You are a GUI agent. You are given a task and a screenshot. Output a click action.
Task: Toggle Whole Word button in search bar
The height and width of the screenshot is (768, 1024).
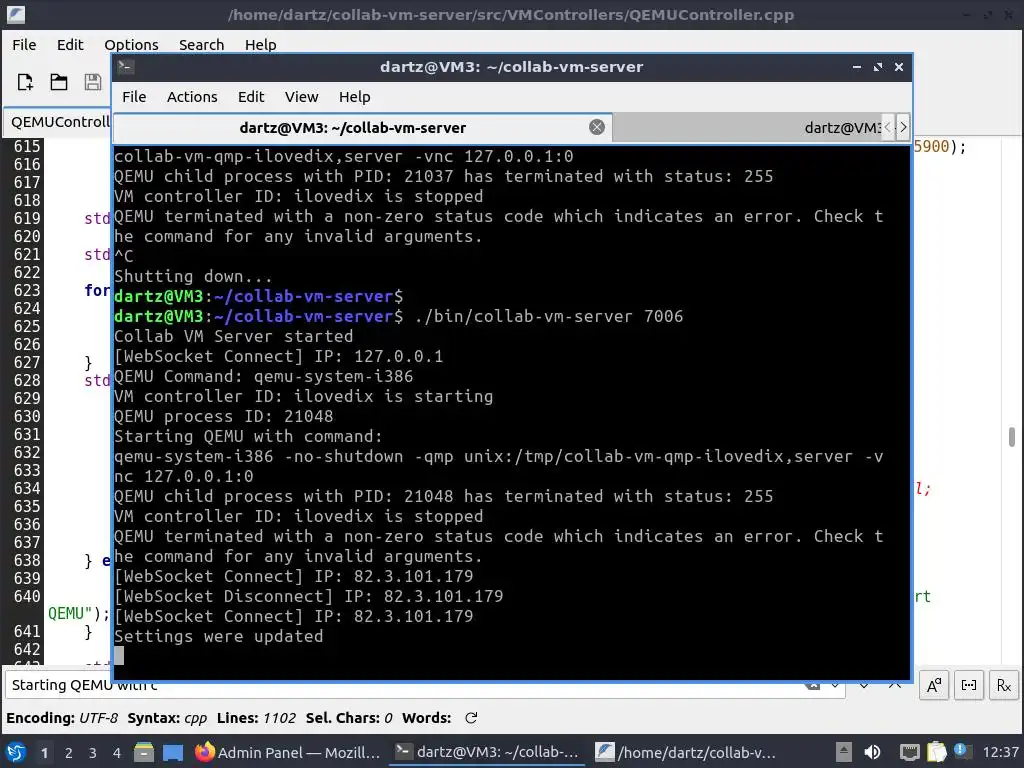969,685
